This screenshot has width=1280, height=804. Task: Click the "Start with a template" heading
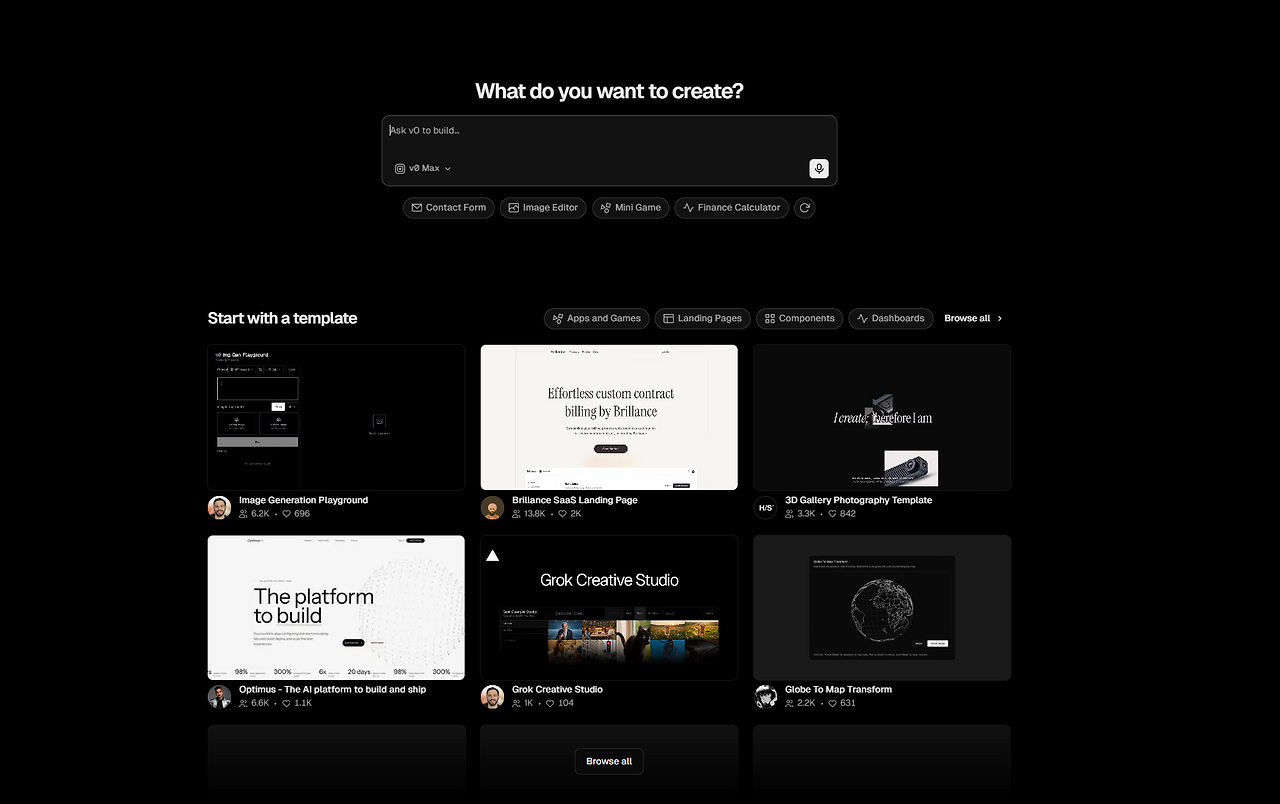click(x=282, y=318)
